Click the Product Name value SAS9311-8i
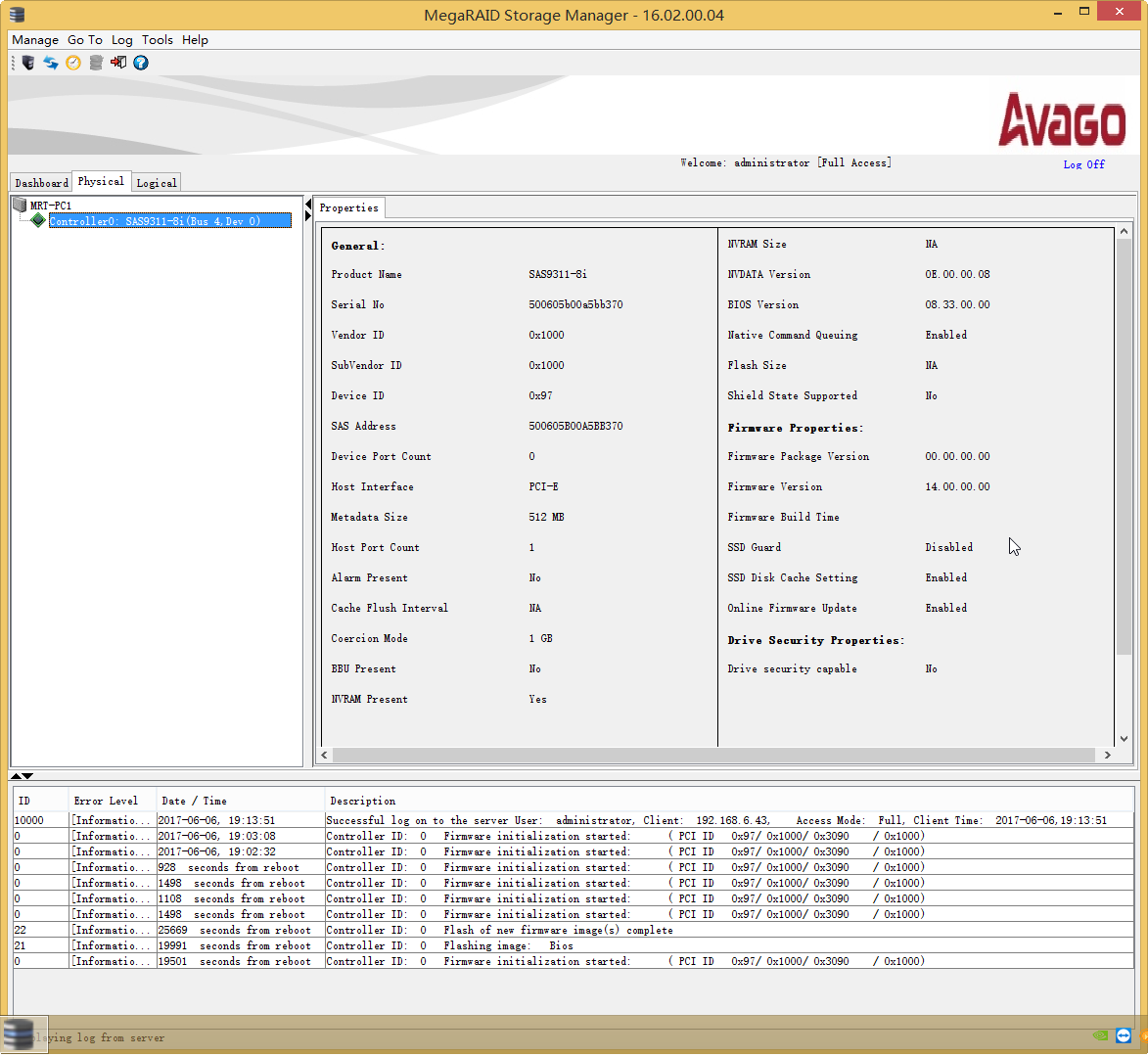The image size is (1148, 1057). tap(557, 274)
